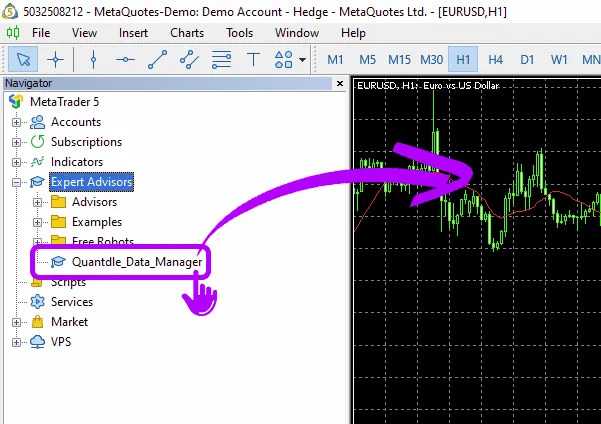Draw a vertical line tool

tap(94, 59)
